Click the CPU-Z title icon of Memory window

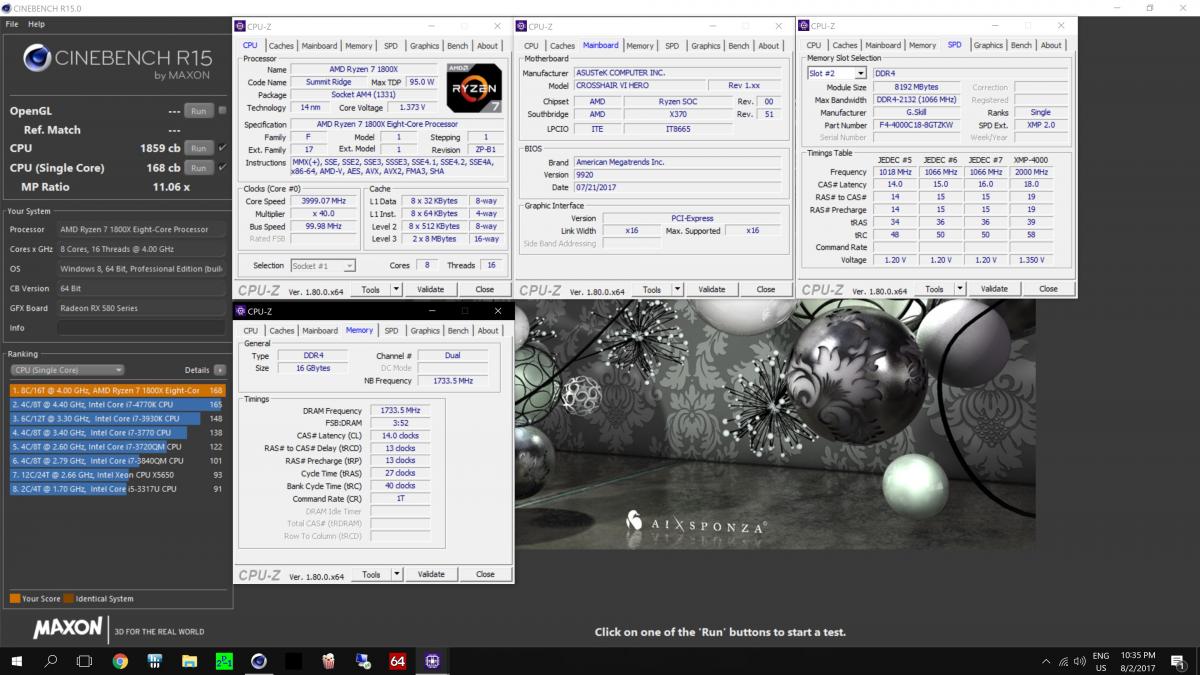click(240, 311)
